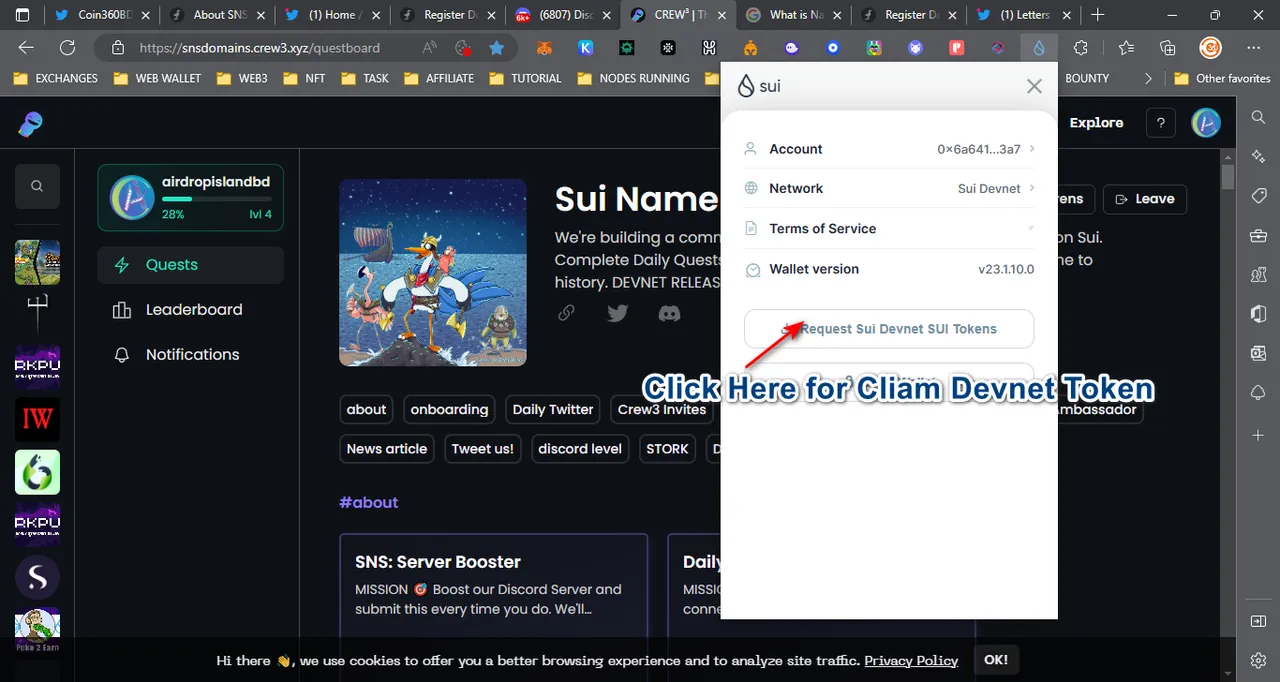Viewport: 1280px width, 682px height.
Task: Open the Poke 2 Earn community in sidebar
Action: pyautogui.click(x=37, y=630)
